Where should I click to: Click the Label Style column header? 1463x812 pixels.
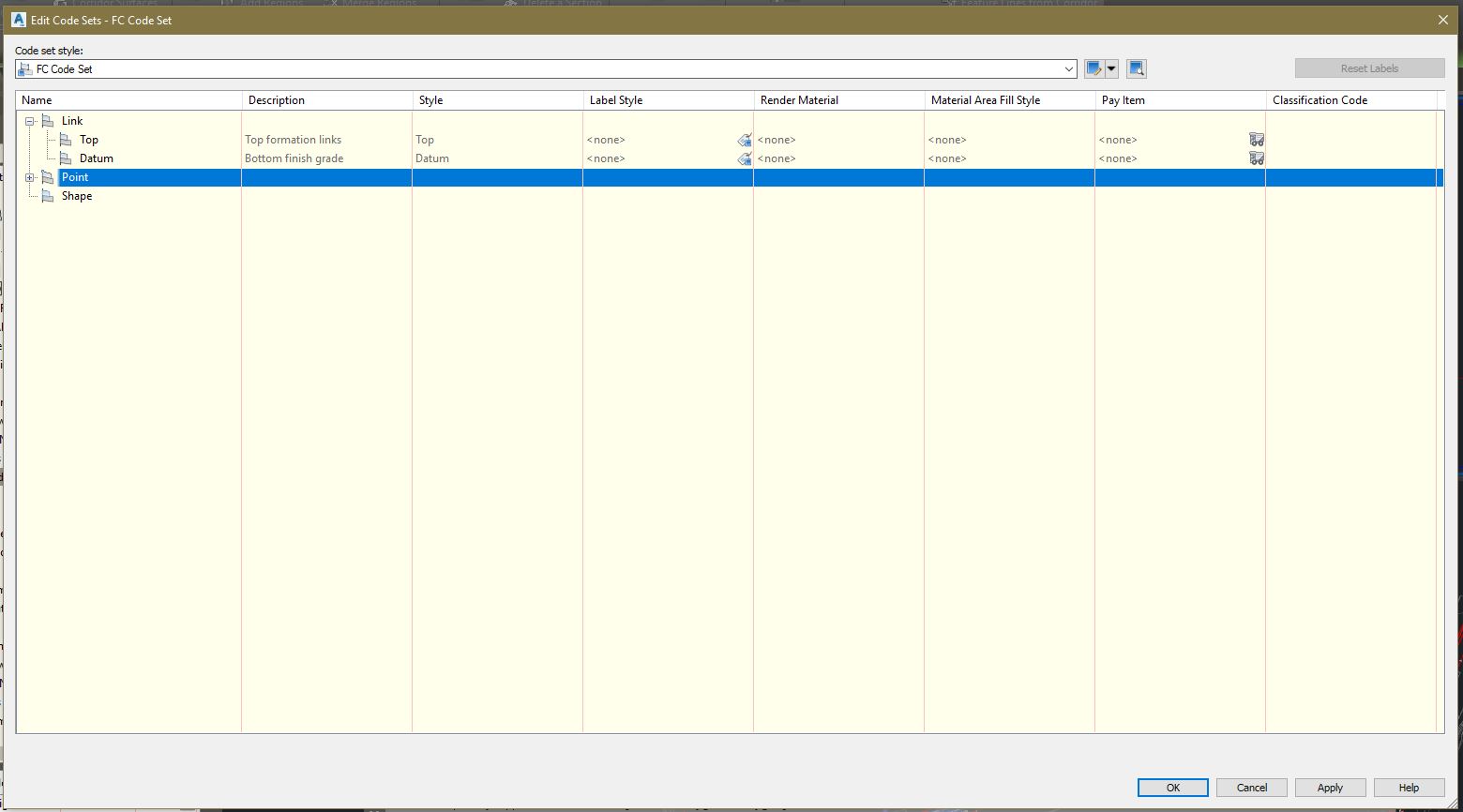(x=669, y=100)
